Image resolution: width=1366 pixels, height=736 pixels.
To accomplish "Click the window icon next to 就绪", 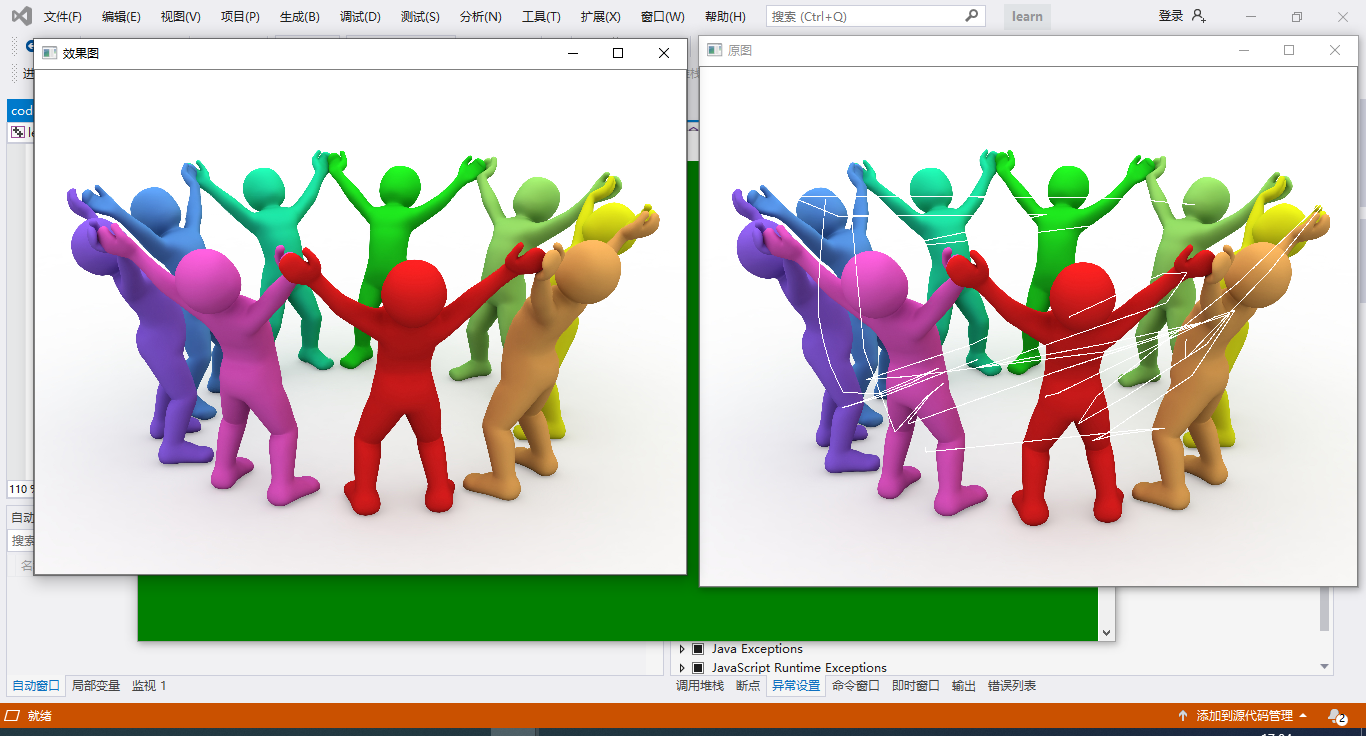I will (x=11, y=715).
